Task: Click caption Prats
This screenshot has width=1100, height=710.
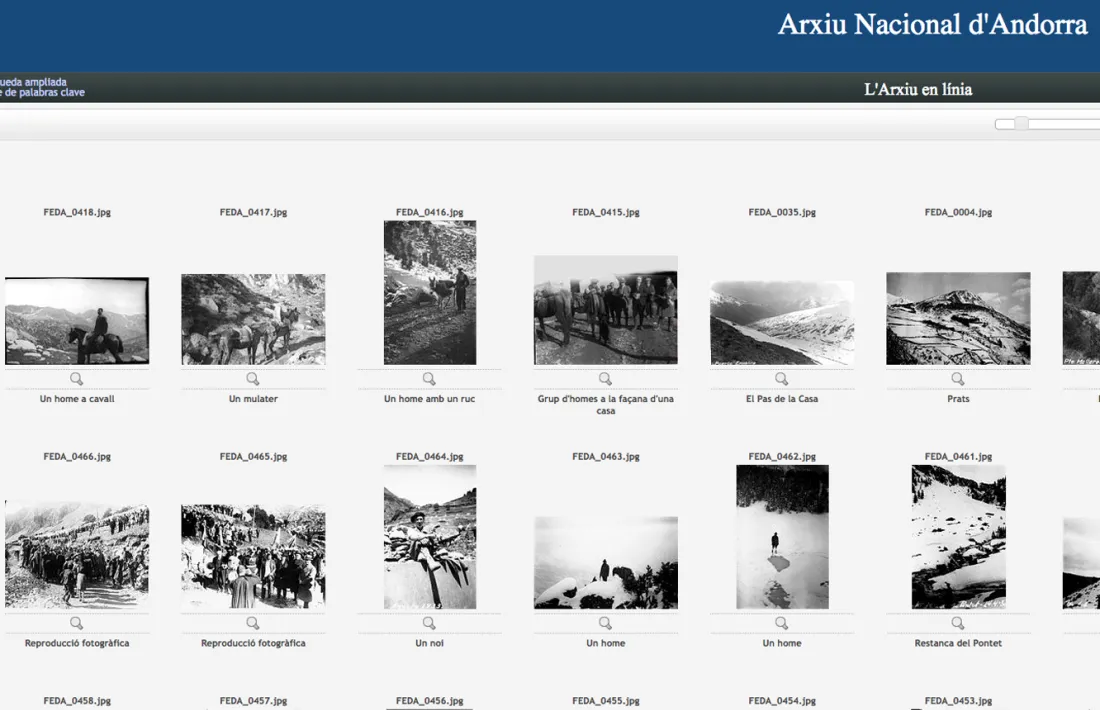Action: point(958,398)
